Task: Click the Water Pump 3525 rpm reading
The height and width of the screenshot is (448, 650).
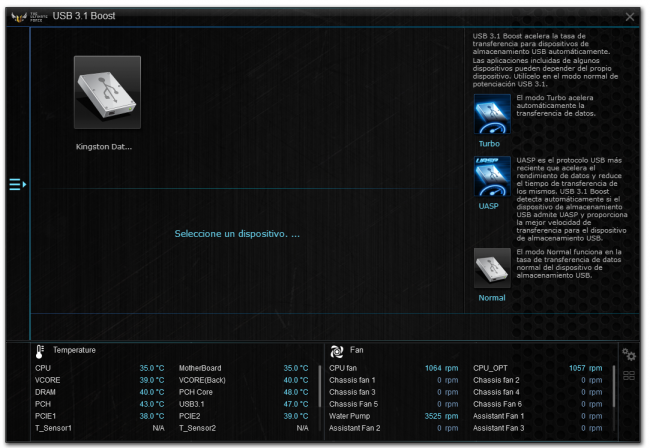Action: click(x=441, y=416)
